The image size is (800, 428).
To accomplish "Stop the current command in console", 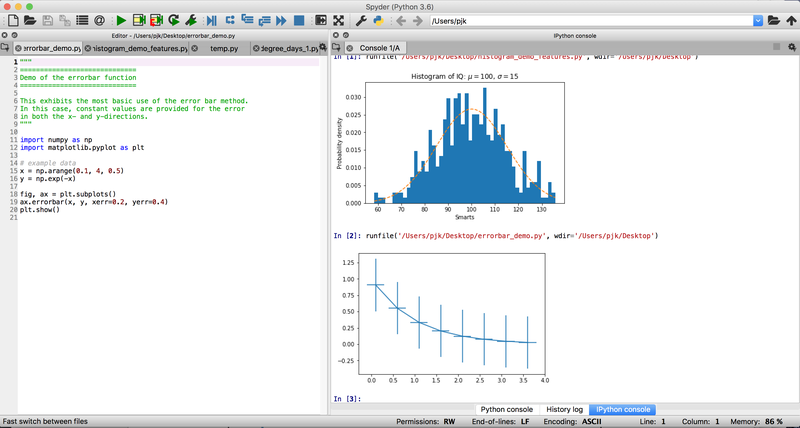I will click(777, 47).
